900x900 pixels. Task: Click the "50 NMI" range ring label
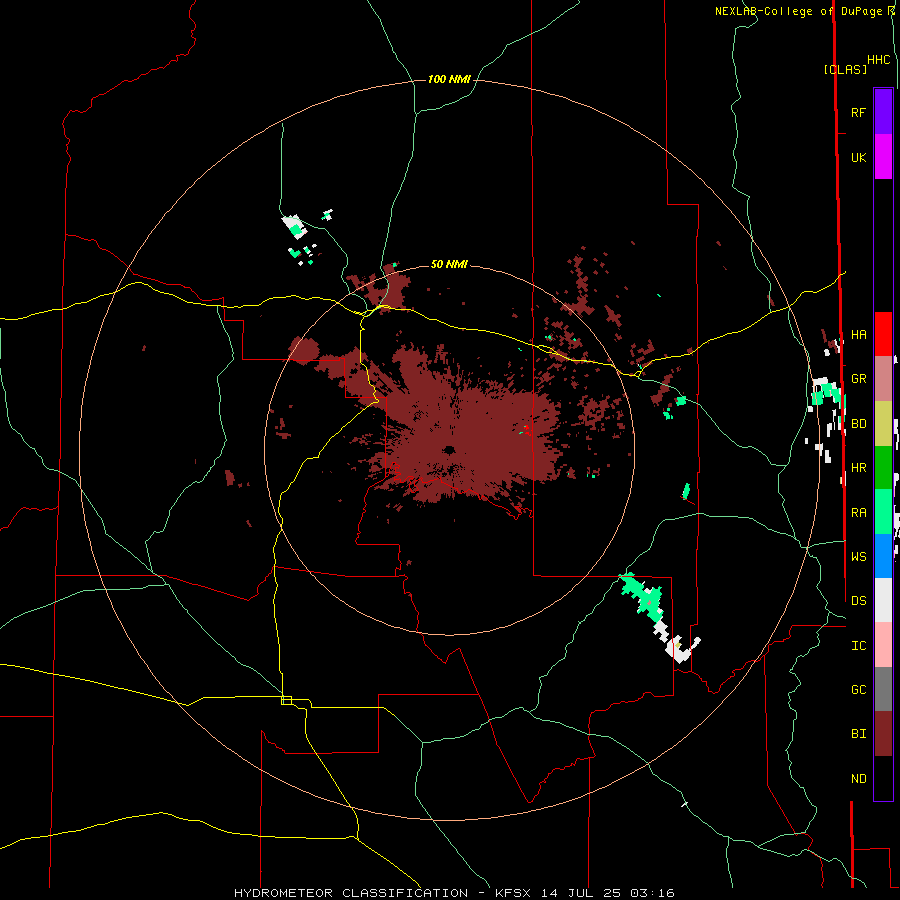pyautogui.click(x=449, y=264)
